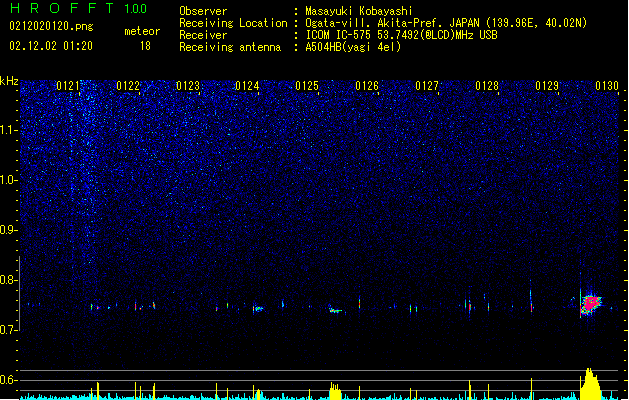This screenshot has height=400, width=629.
Task: Click the 0.7 frequency axis label
Action: [9, 330]
